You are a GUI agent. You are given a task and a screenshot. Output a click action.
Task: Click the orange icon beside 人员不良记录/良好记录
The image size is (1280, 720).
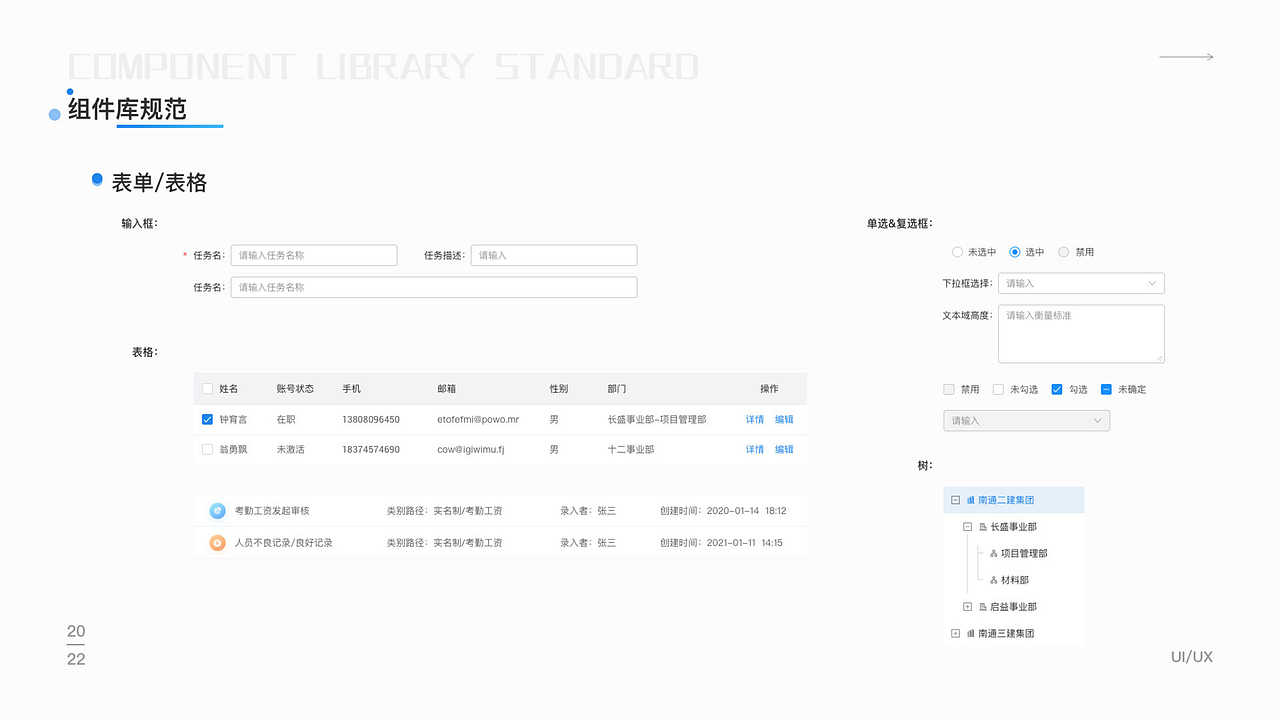click(x=217, y=543)
